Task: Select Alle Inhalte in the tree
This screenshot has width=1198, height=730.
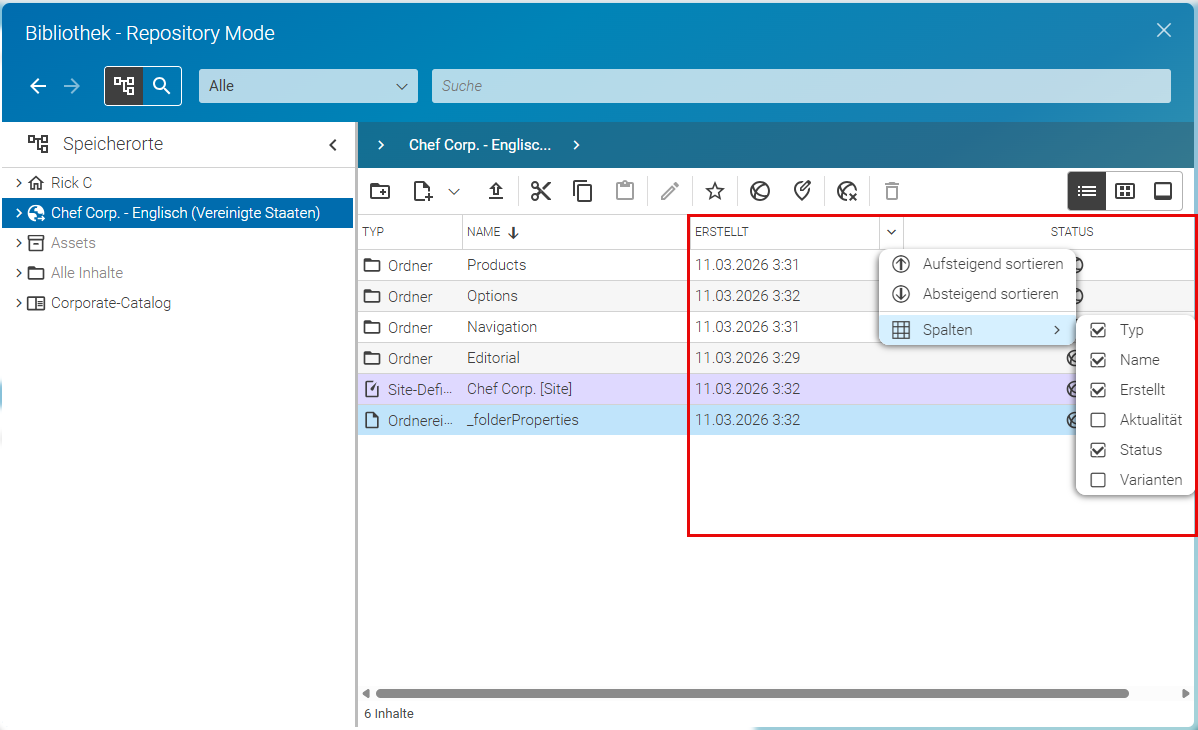Action: pos(86,273)
